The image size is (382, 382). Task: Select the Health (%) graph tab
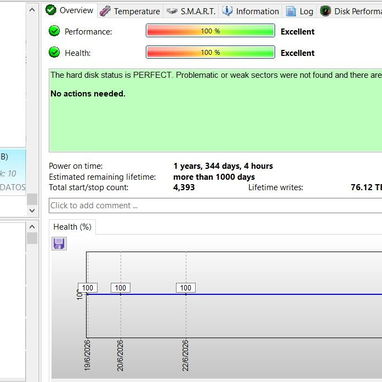pos(72,227)
